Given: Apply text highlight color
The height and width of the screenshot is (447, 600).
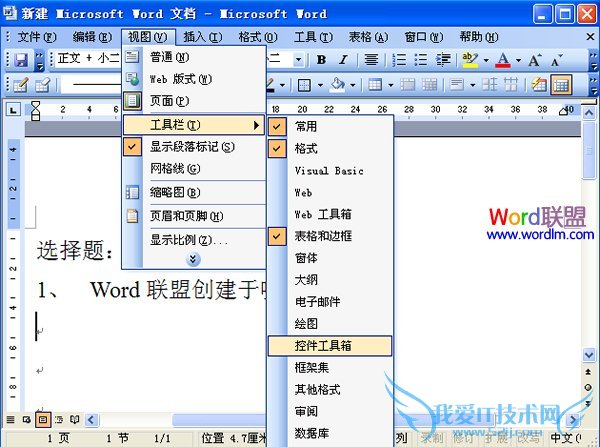Looking at the screenshot, I should pos(470,60).
